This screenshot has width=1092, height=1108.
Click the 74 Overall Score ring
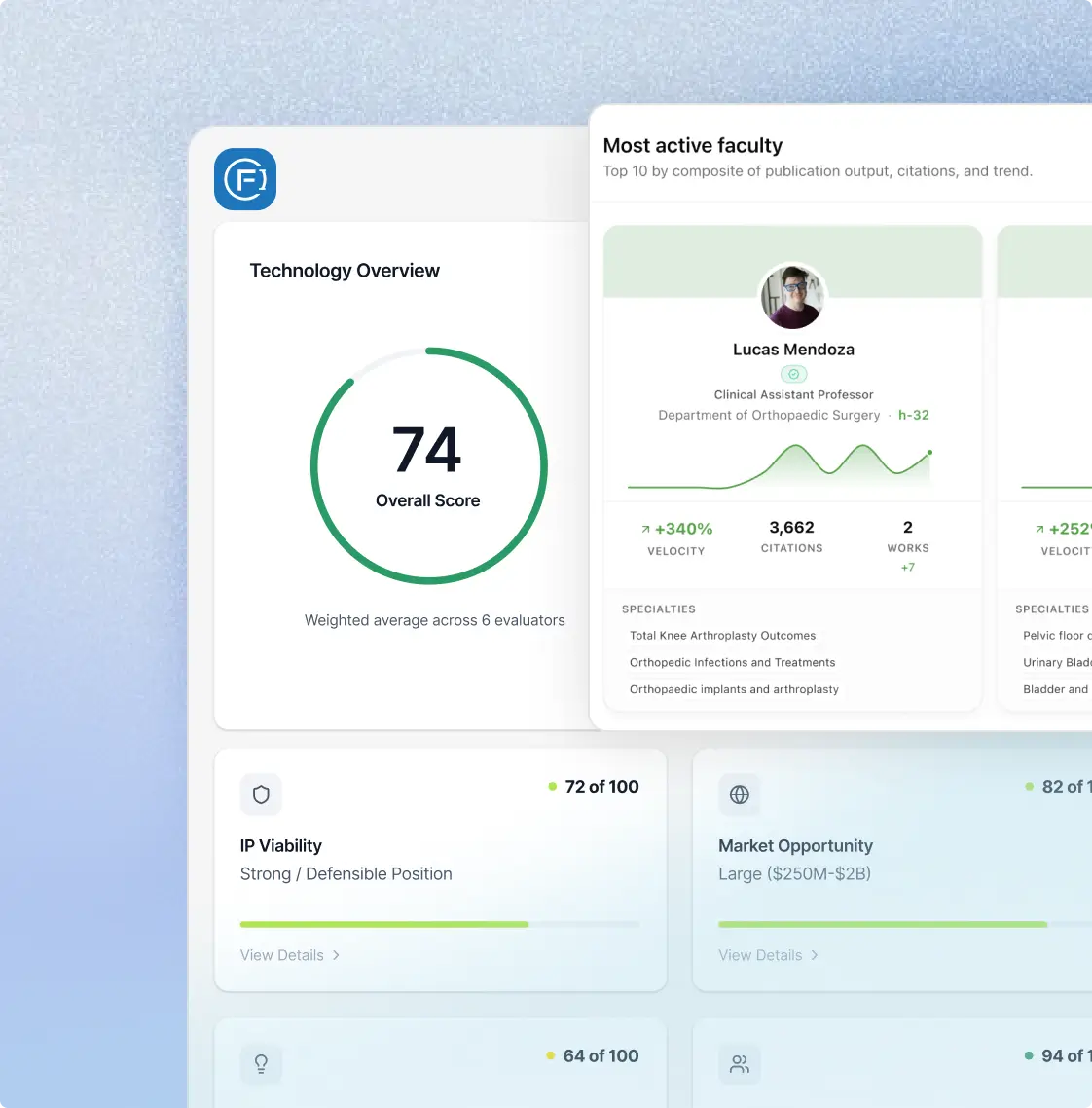(429, 465)
